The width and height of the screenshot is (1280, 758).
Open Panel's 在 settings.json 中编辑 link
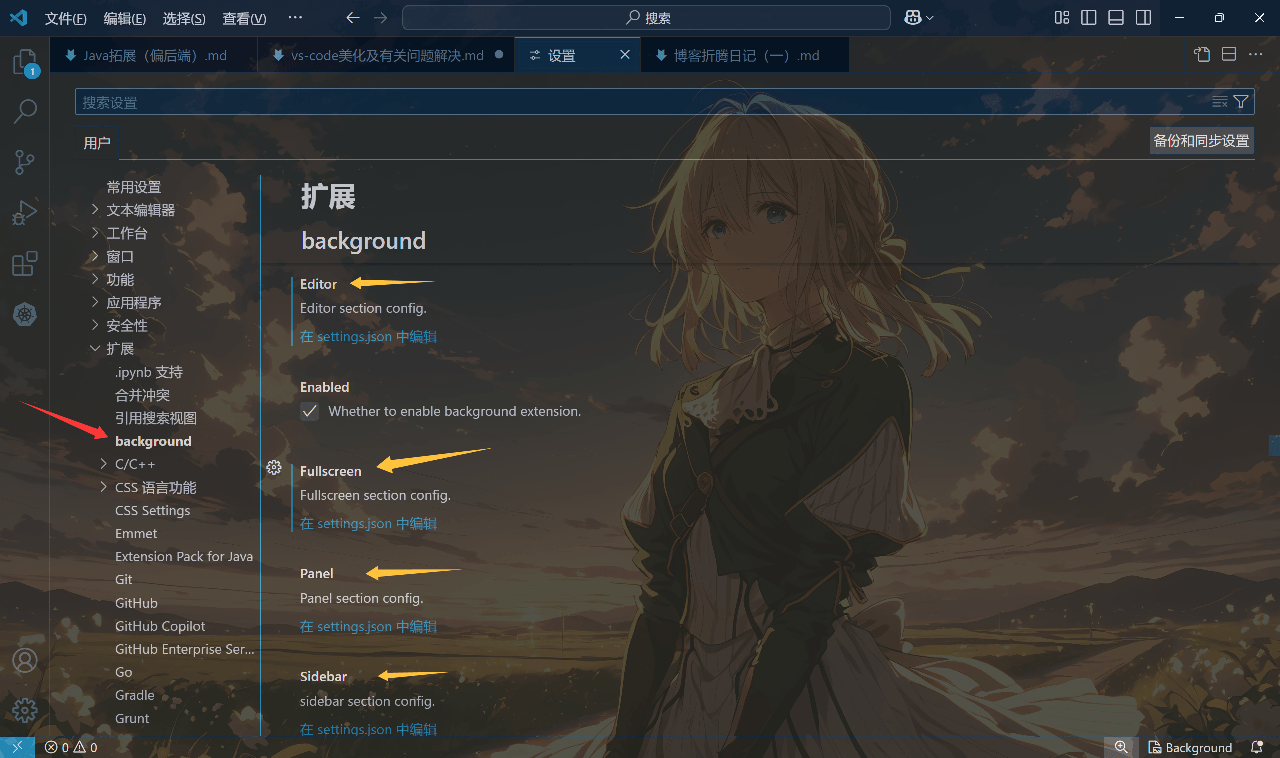point(368,627)
